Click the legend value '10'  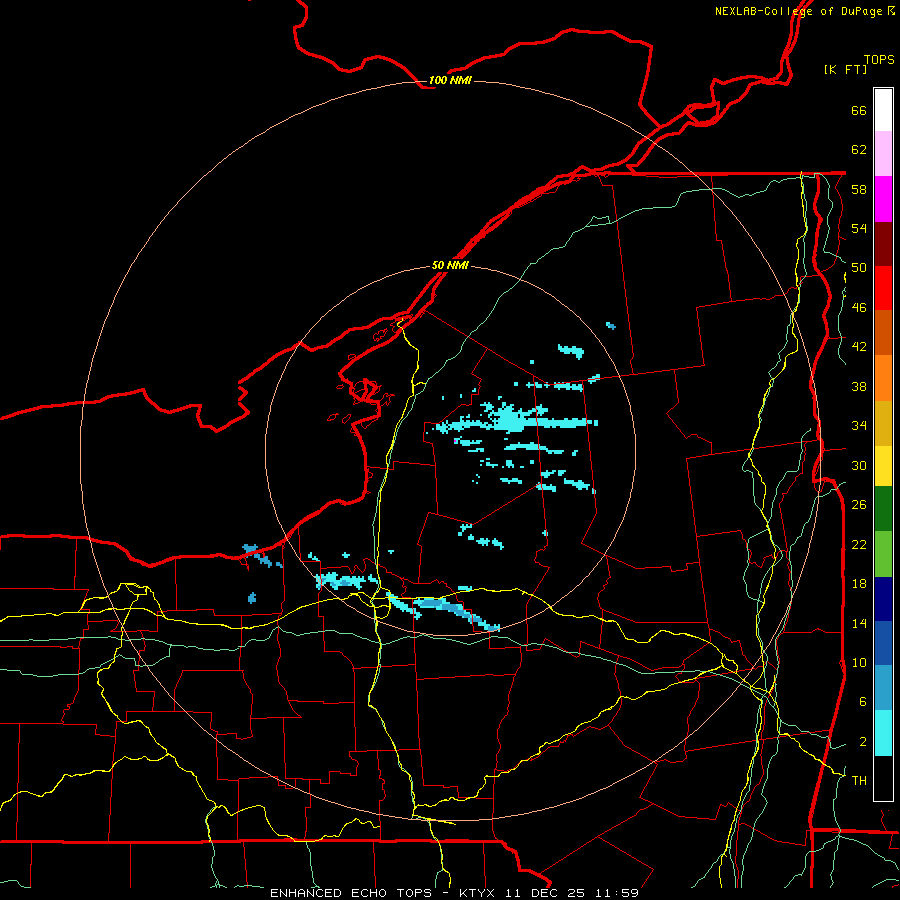(859, 662)
